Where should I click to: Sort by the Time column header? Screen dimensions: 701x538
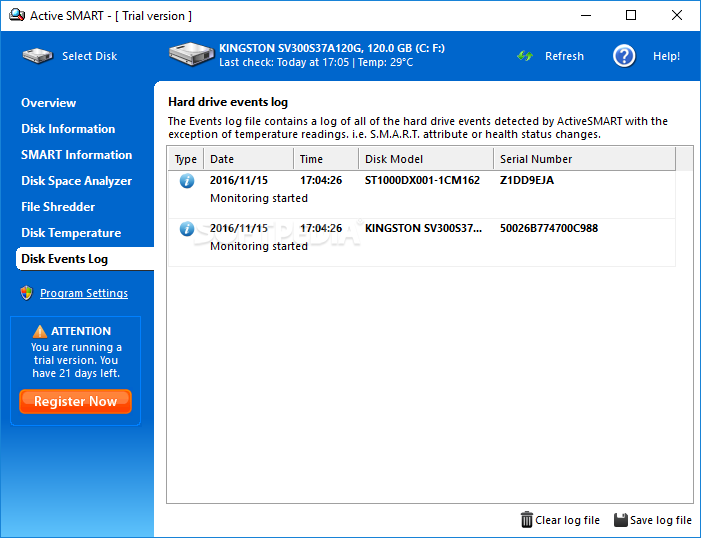326,159
